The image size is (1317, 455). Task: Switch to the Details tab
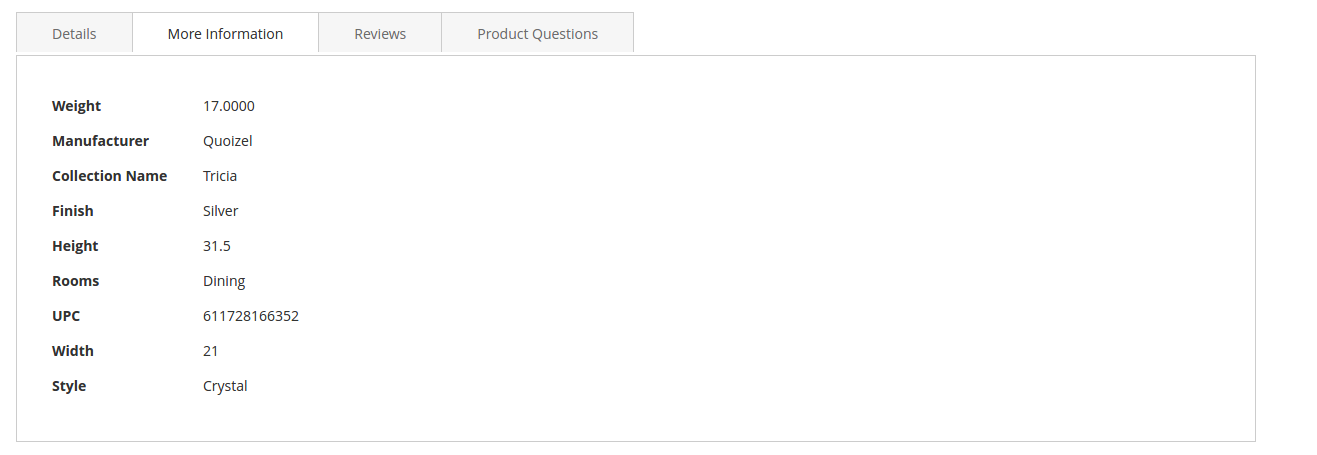click(74, 34)
